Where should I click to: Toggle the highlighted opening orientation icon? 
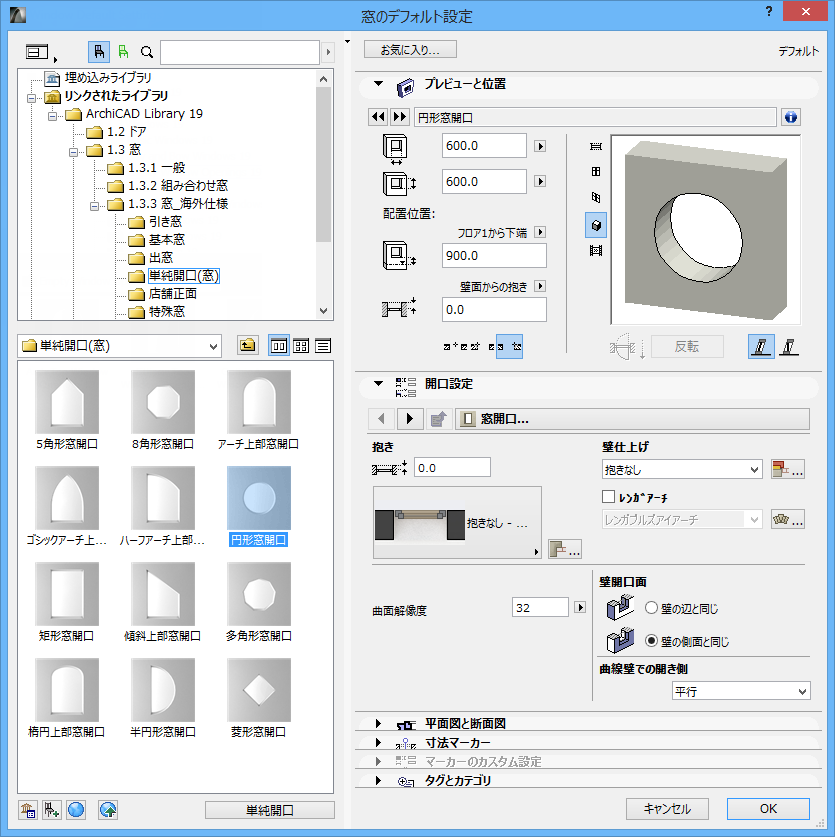tap(761, 347)
